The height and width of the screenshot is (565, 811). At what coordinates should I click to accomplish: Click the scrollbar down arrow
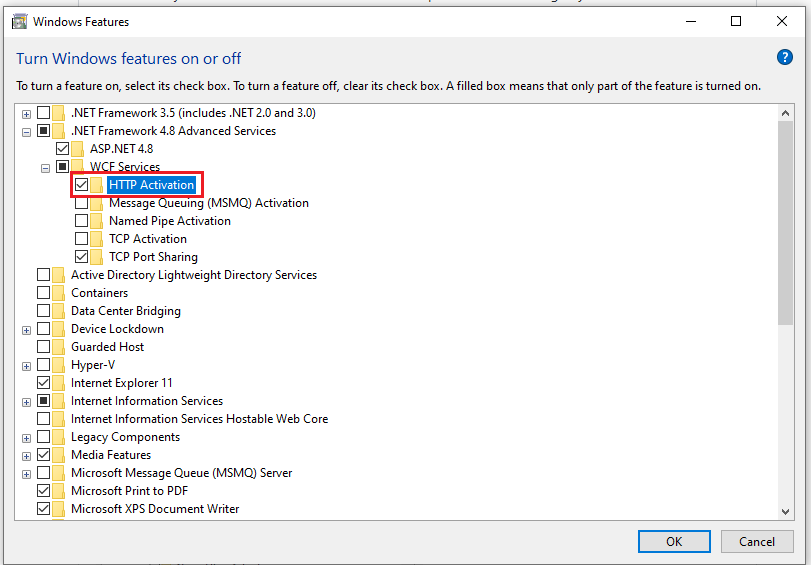785,512
